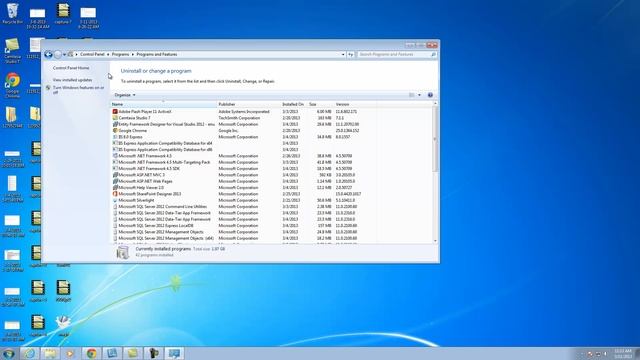Sort by the Installed On column header

(294, 104)
